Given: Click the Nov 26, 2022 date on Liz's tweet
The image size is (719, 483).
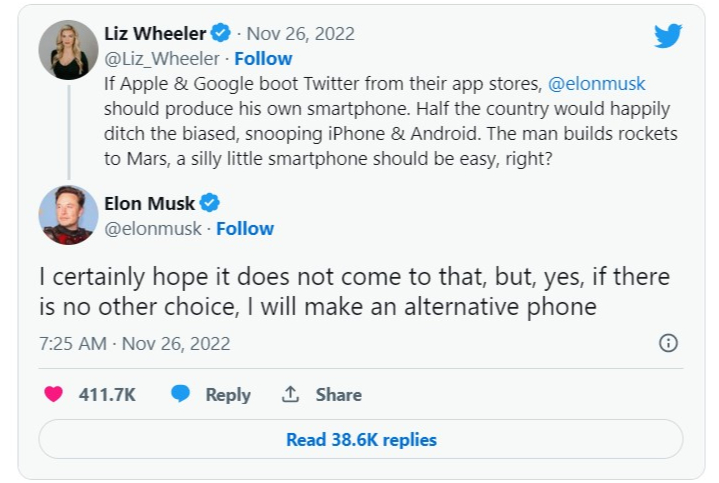Looking at the screenshot, I should 301,33.
